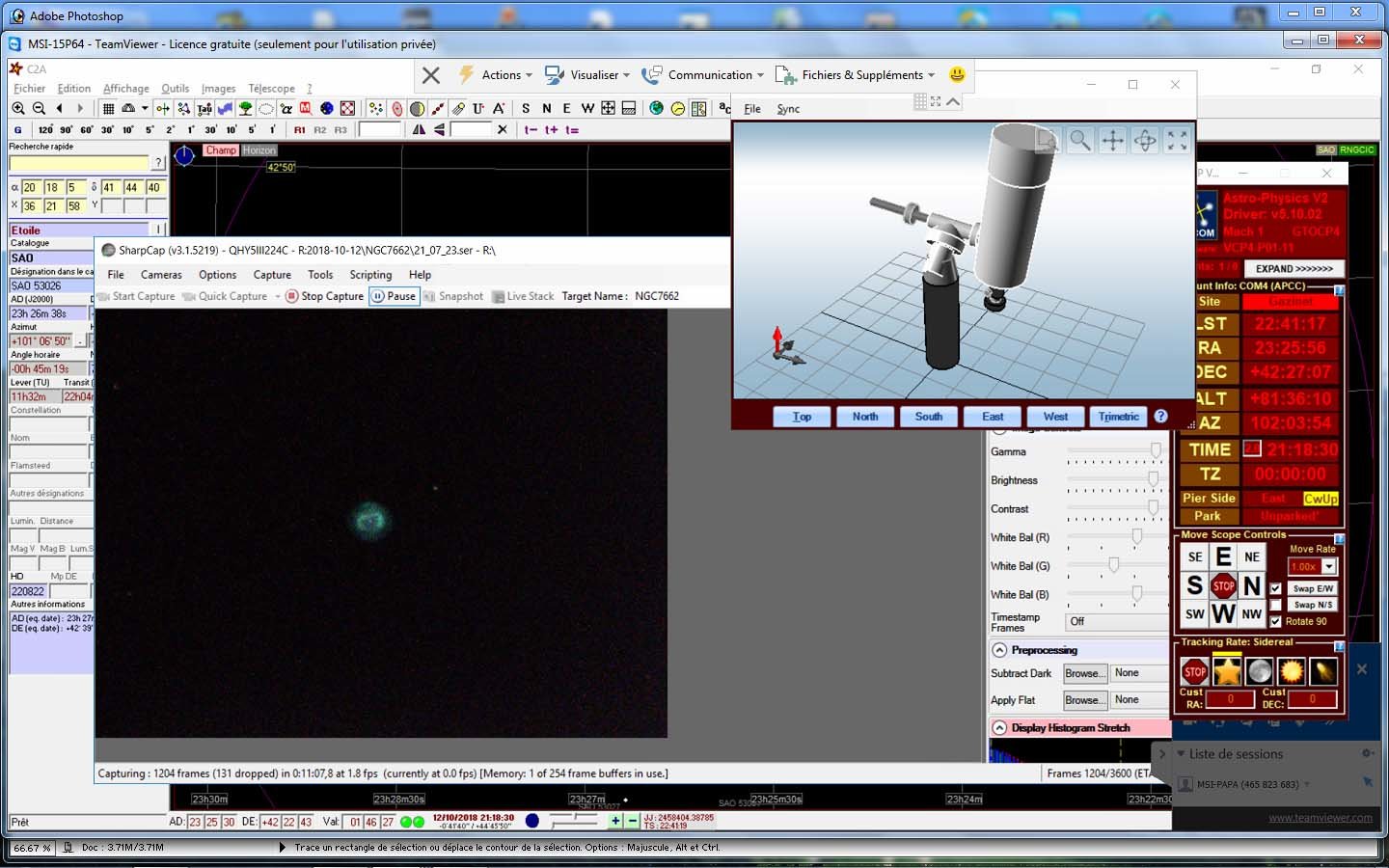Click the grid display icon in C2A toolbar
The width and height of the screenshot is (1389, 868).
click(x=109, y=108)
